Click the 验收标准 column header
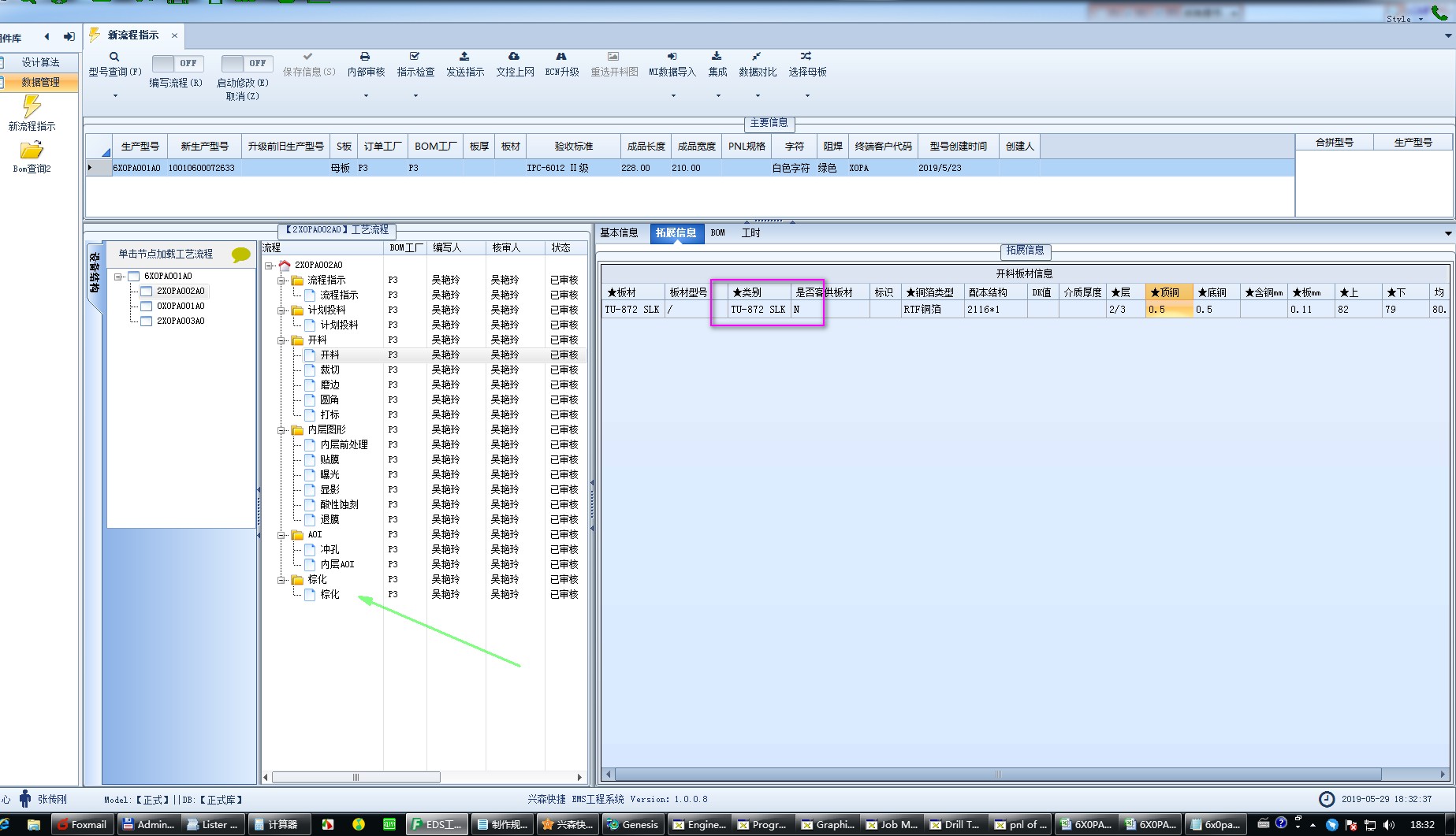The height and width of the screenshot is (836, 1456). coord(574,147)
